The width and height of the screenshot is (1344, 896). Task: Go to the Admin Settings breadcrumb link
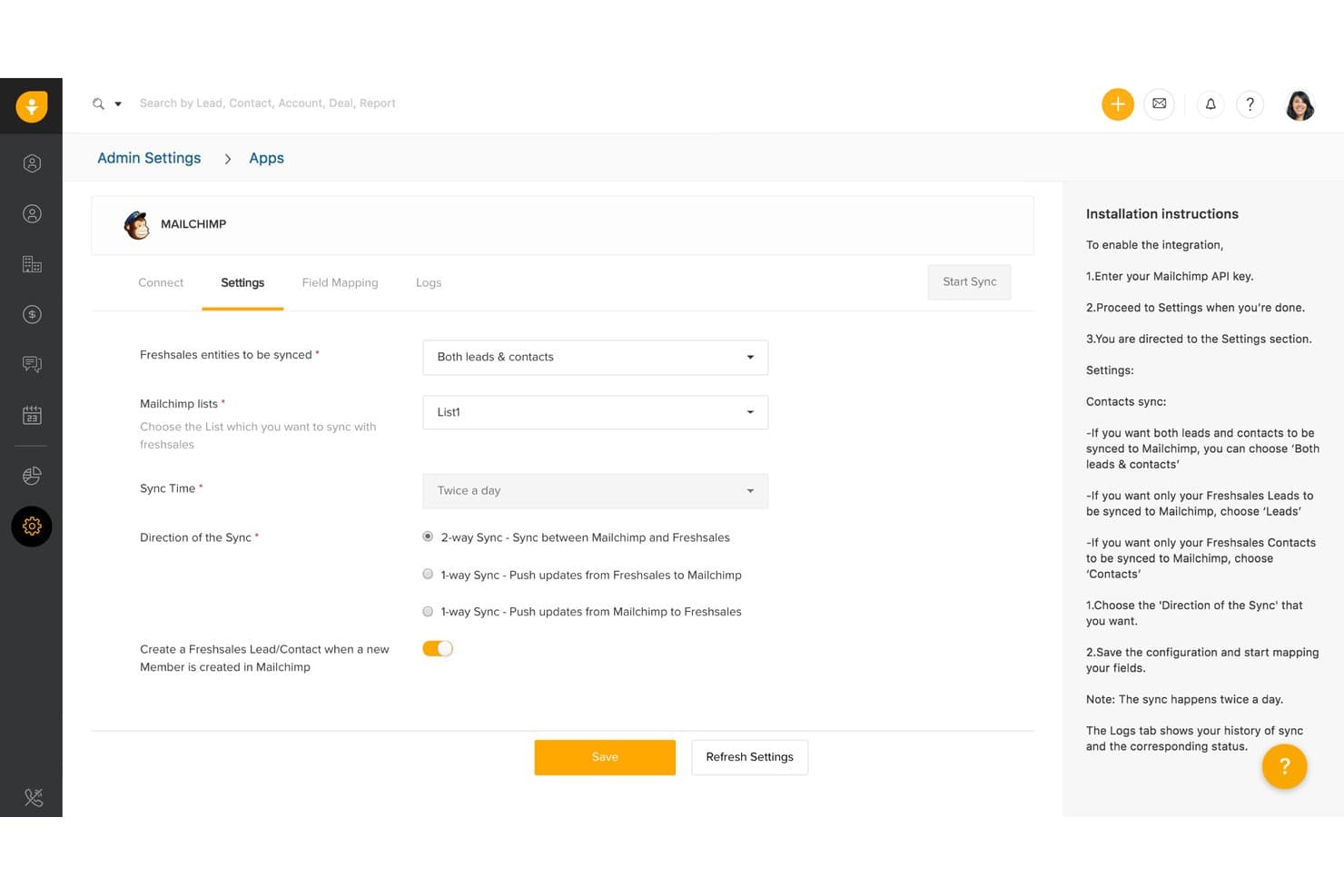(x=149, y=158)
